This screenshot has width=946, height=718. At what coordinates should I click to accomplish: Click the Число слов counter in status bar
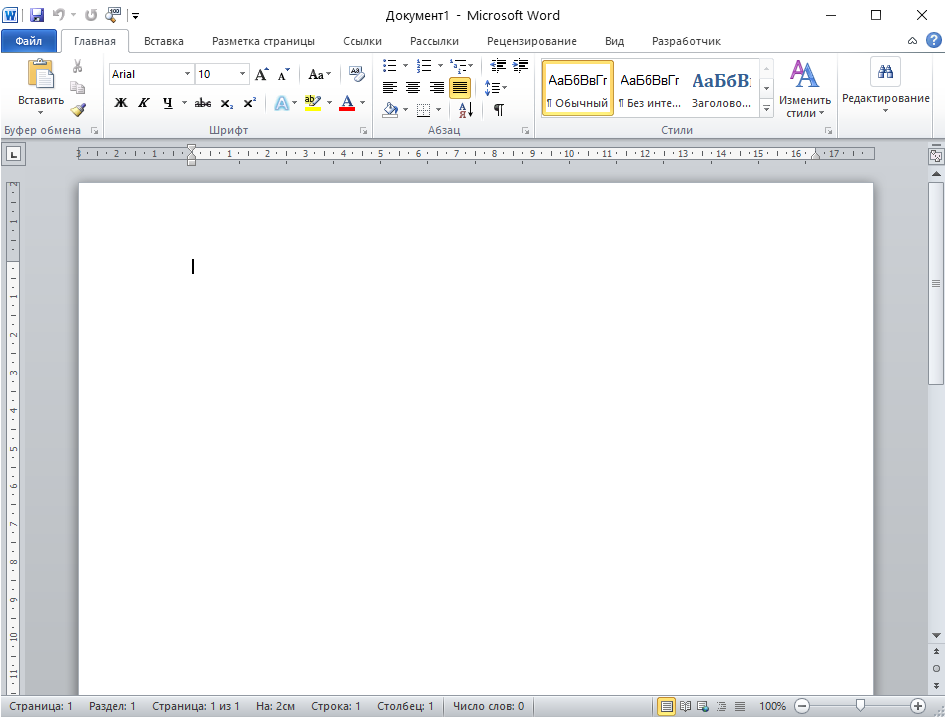coord(487,705)
